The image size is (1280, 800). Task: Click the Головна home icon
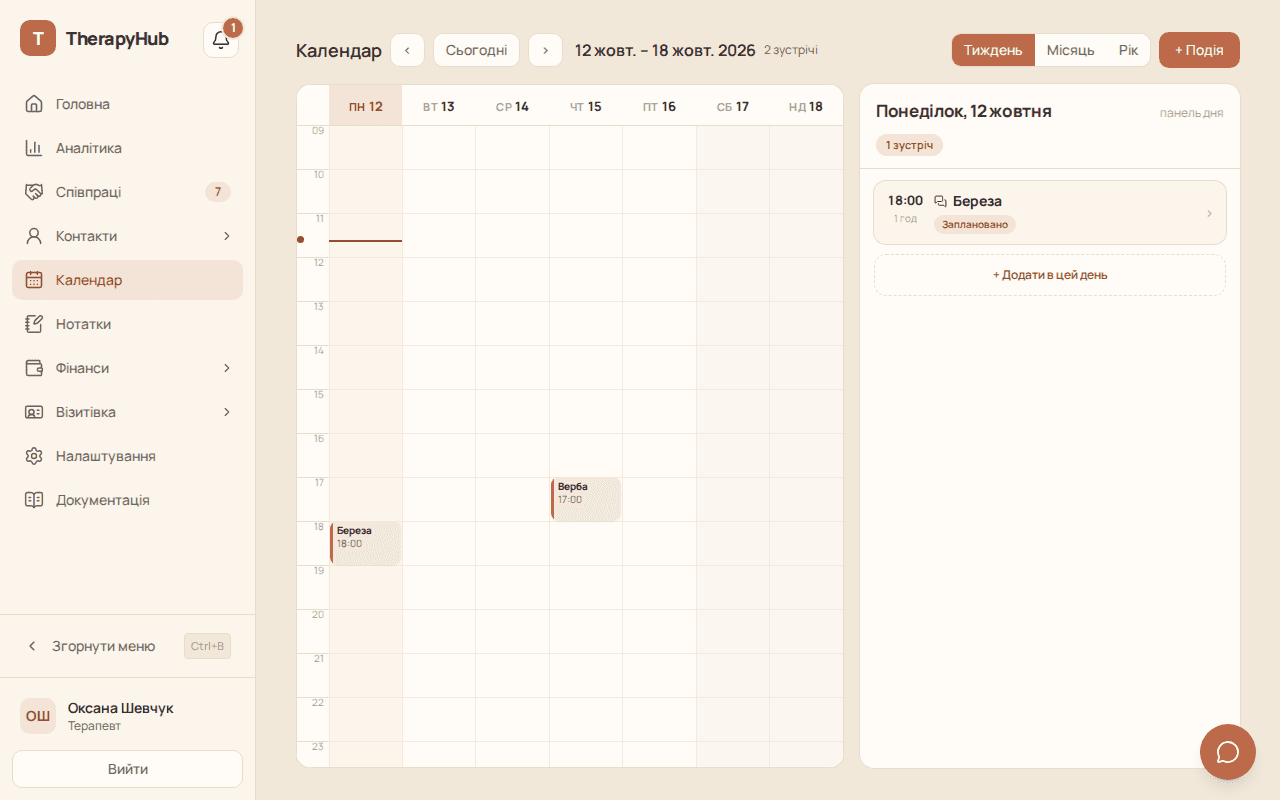pyautogui.click(x=34, y=104)
